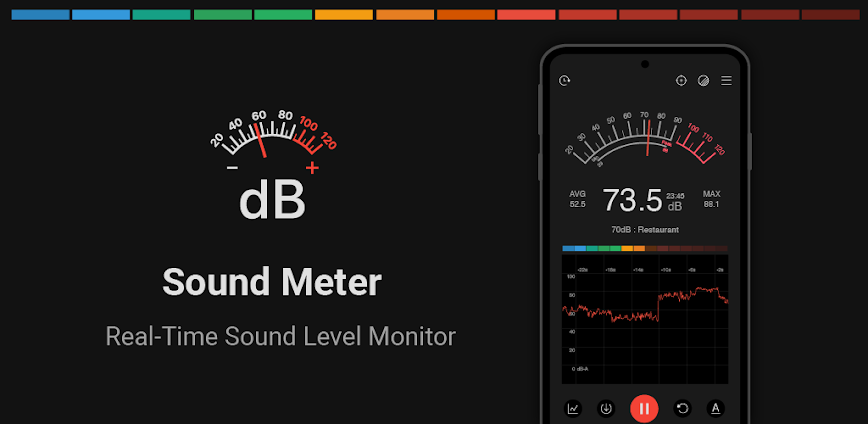Click the 70dB : Restaurant label
The width and height of the screenshot is (868, 424).
pos(644,229)
